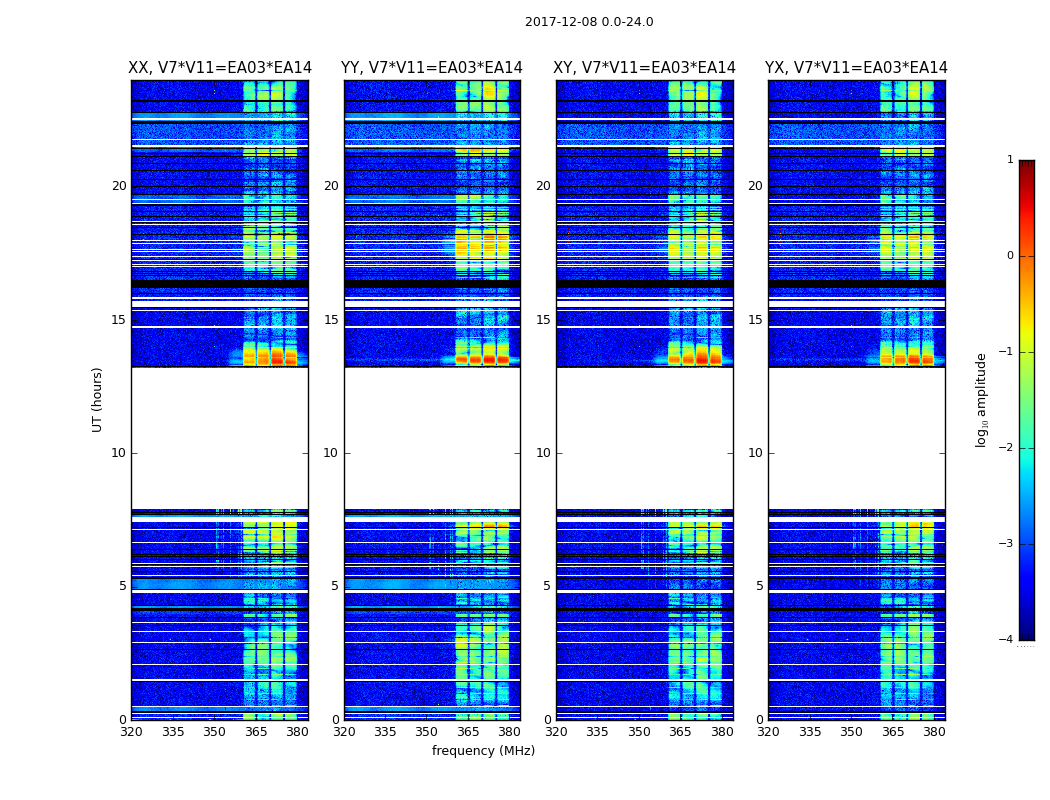
Task: Click the YX, V7*V11=EA03*EA14 panel title
Action: 856,68
